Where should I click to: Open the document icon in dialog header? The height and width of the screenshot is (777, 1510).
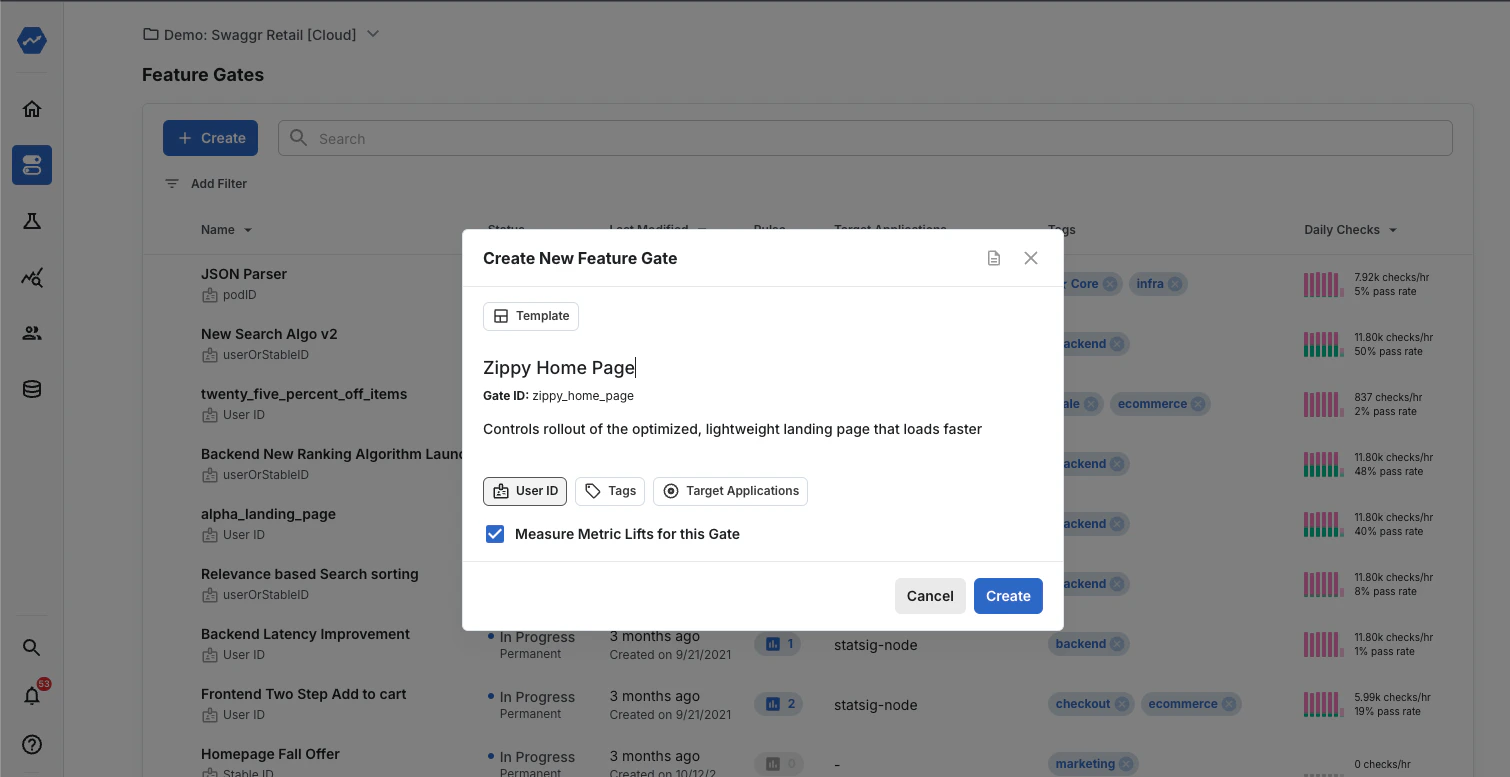tap(994, 257)
